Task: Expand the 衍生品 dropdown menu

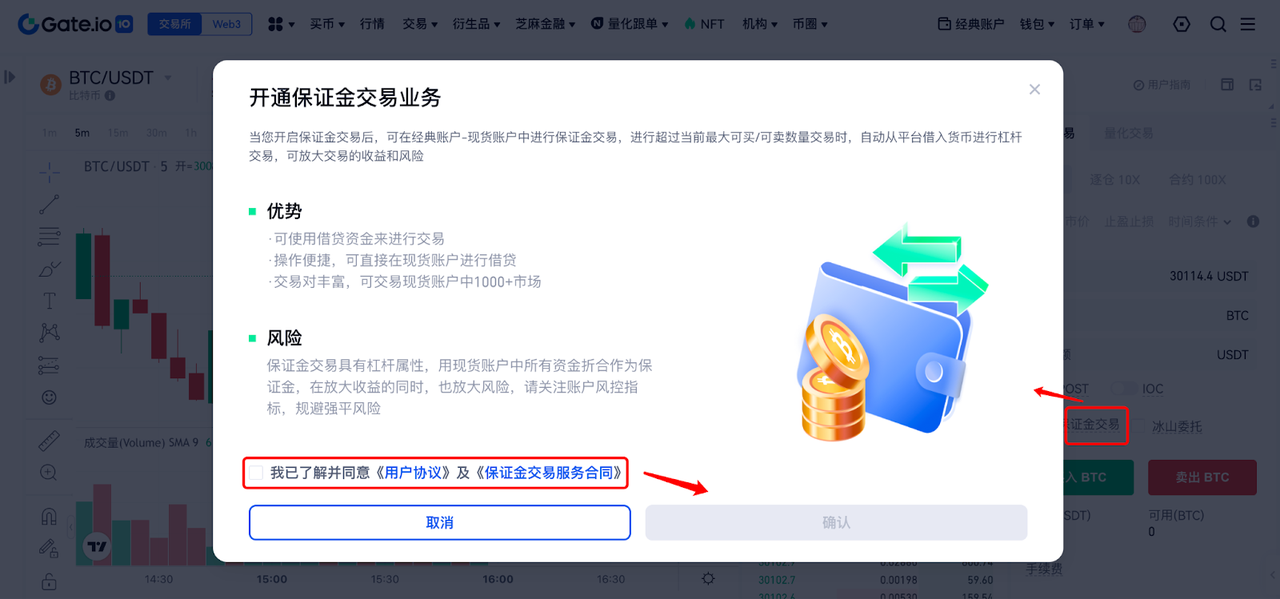Action: 476,24
